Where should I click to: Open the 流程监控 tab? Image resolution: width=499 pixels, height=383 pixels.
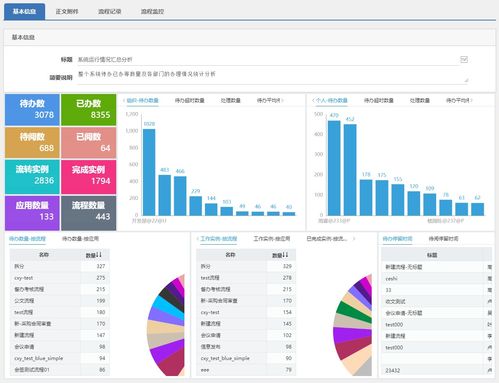pyautogui.click(x=152, y=11)
